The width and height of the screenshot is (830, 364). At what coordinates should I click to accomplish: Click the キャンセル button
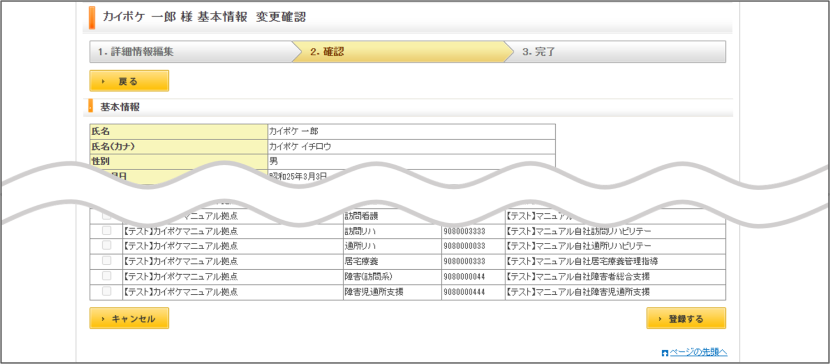(129, 318)
